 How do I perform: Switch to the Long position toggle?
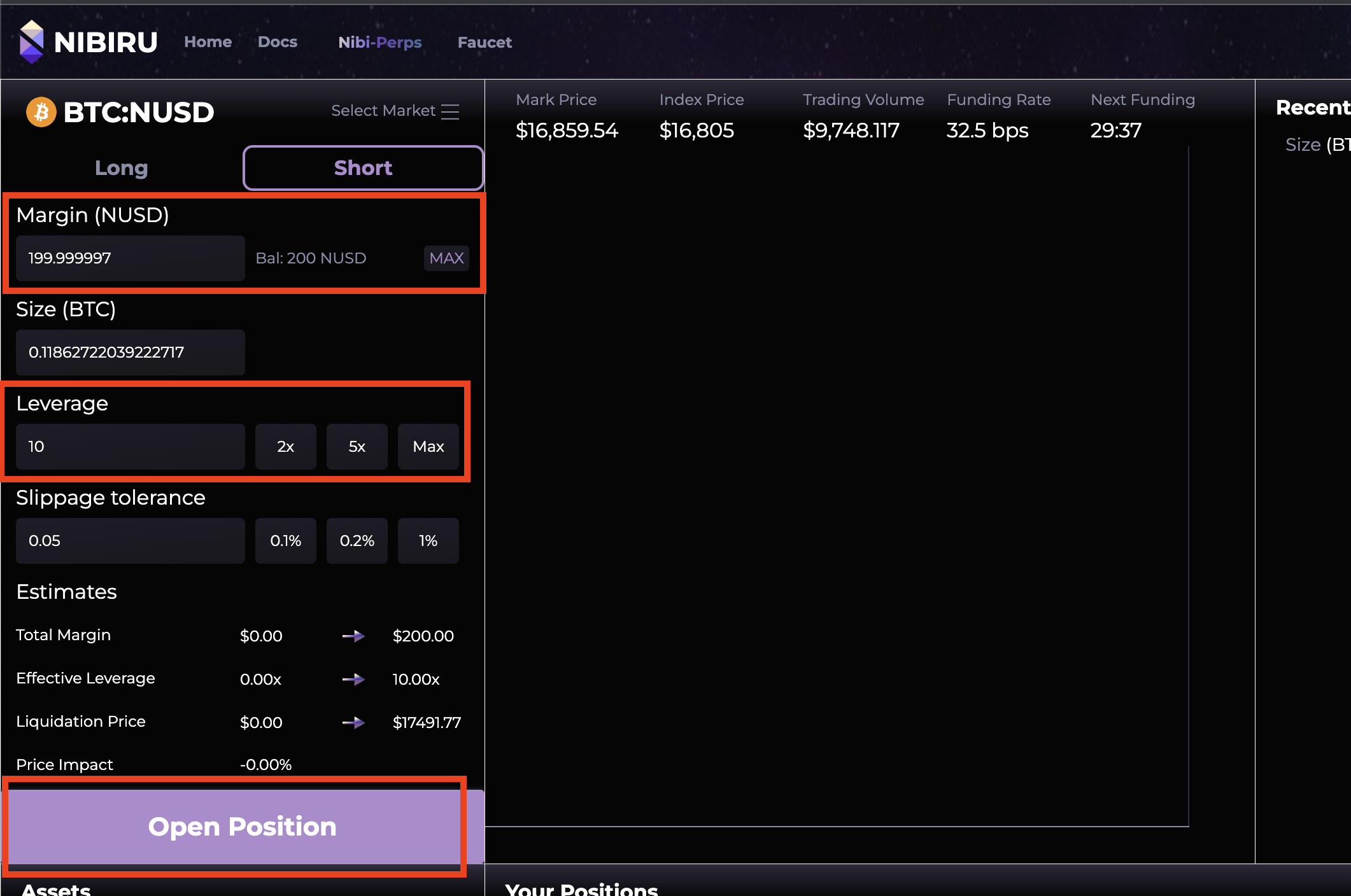(x=121, y=168)
